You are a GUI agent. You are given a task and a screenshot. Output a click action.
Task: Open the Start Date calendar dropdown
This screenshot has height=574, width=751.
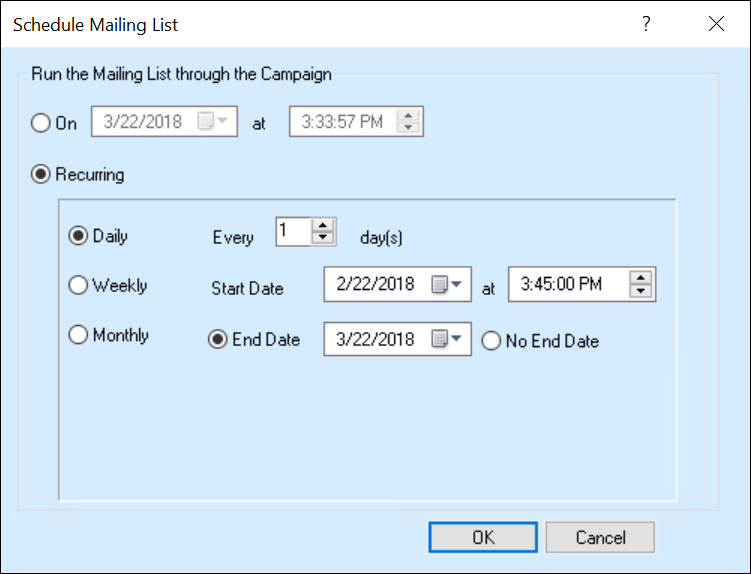click(x=446, y=284)
